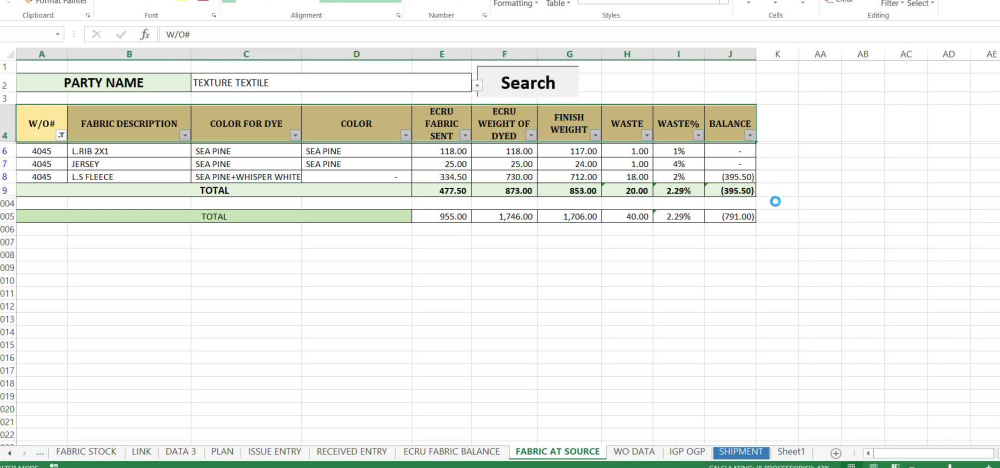1000x468 pixels.
Task: Select the 18.00 waste cell
Action: (627, 177)
